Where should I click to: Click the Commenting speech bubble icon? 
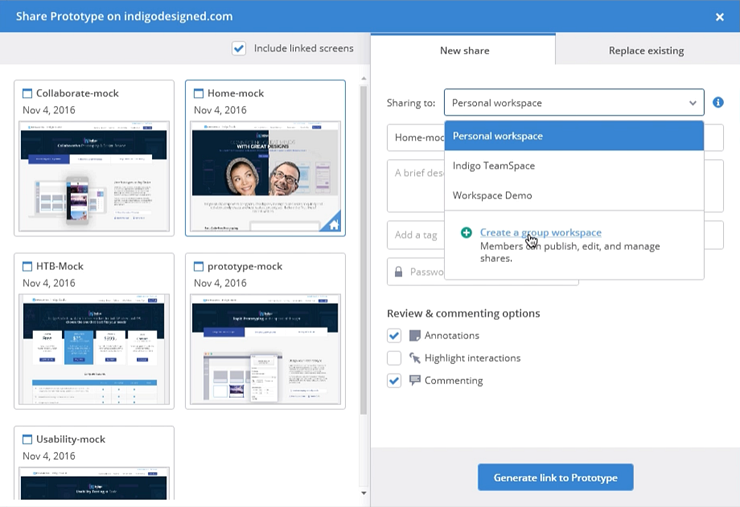415,380
